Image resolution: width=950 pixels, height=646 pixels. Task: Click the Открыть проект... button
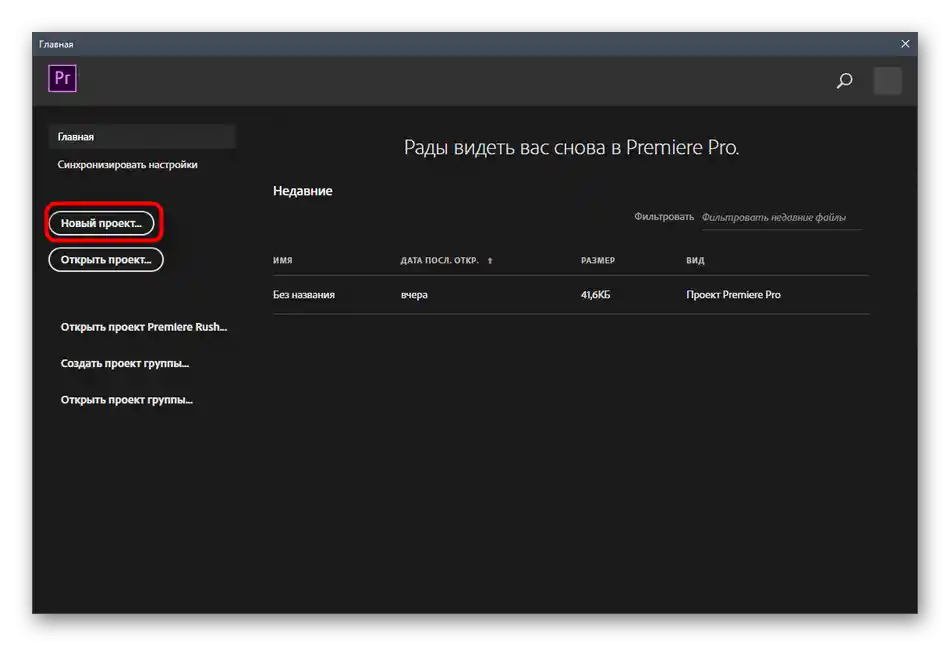[106, 259]
